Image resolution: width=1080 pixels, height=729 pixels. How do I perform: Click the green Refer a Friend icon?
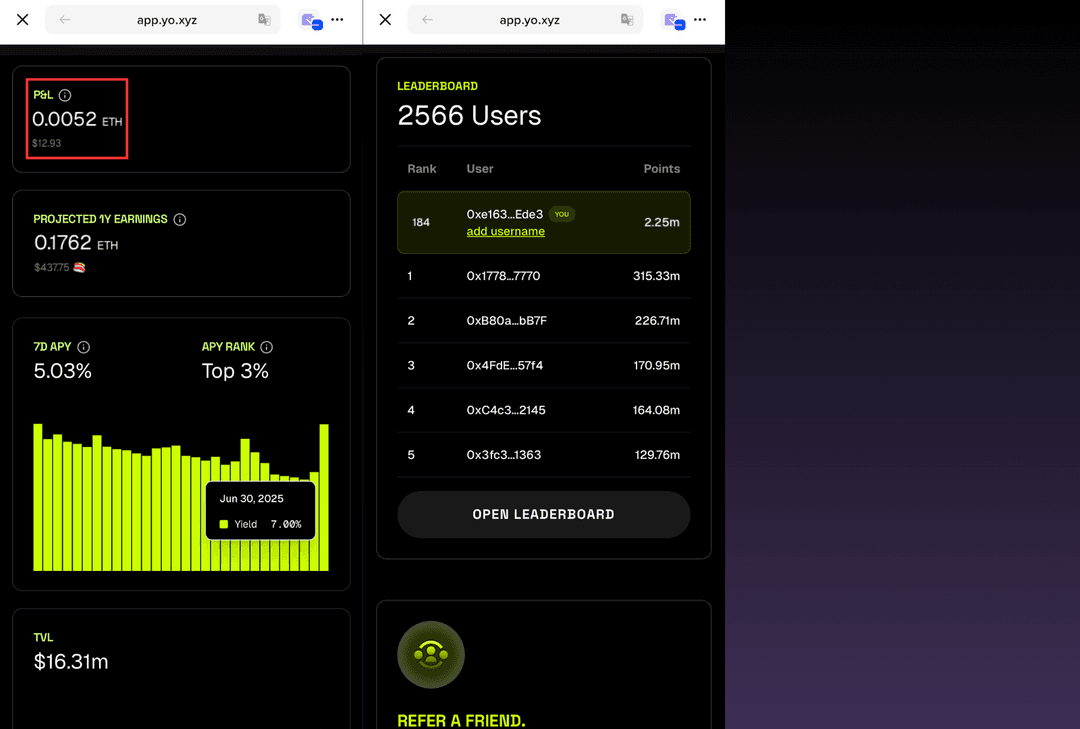[x=431, y=655]
